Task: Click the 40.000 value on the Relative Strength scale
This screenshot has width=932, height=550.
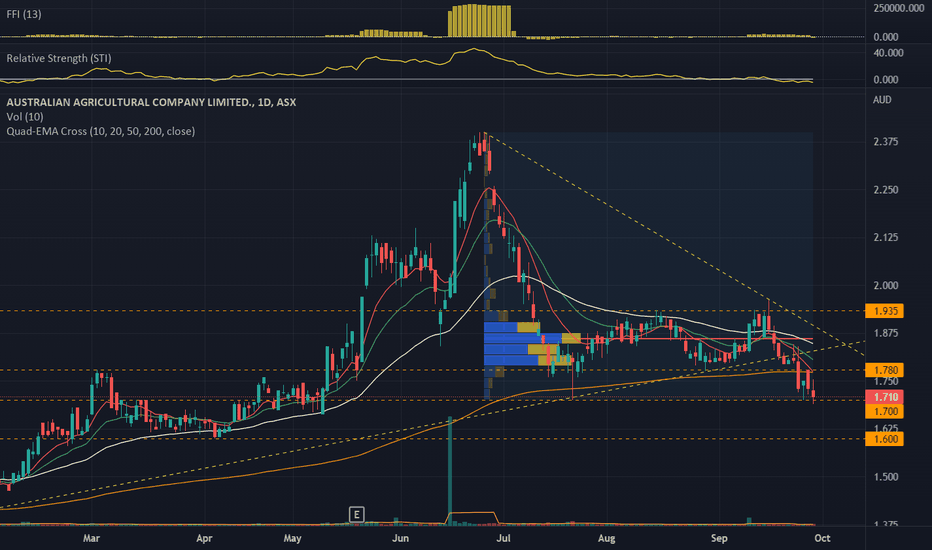Action: pos(889,53)
